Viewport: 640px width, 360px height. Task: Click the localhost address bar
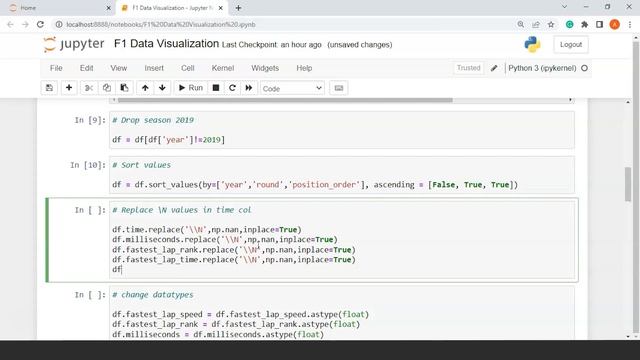coord(286,24)
